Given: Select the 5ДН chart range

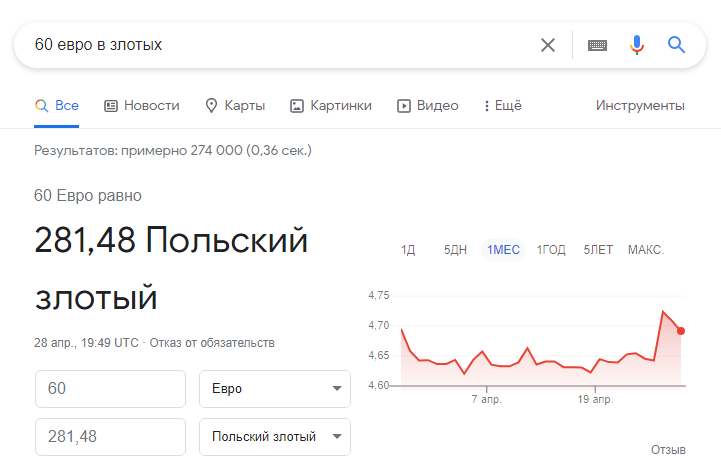Looking at the screenshot, I should tap(455, 250).
